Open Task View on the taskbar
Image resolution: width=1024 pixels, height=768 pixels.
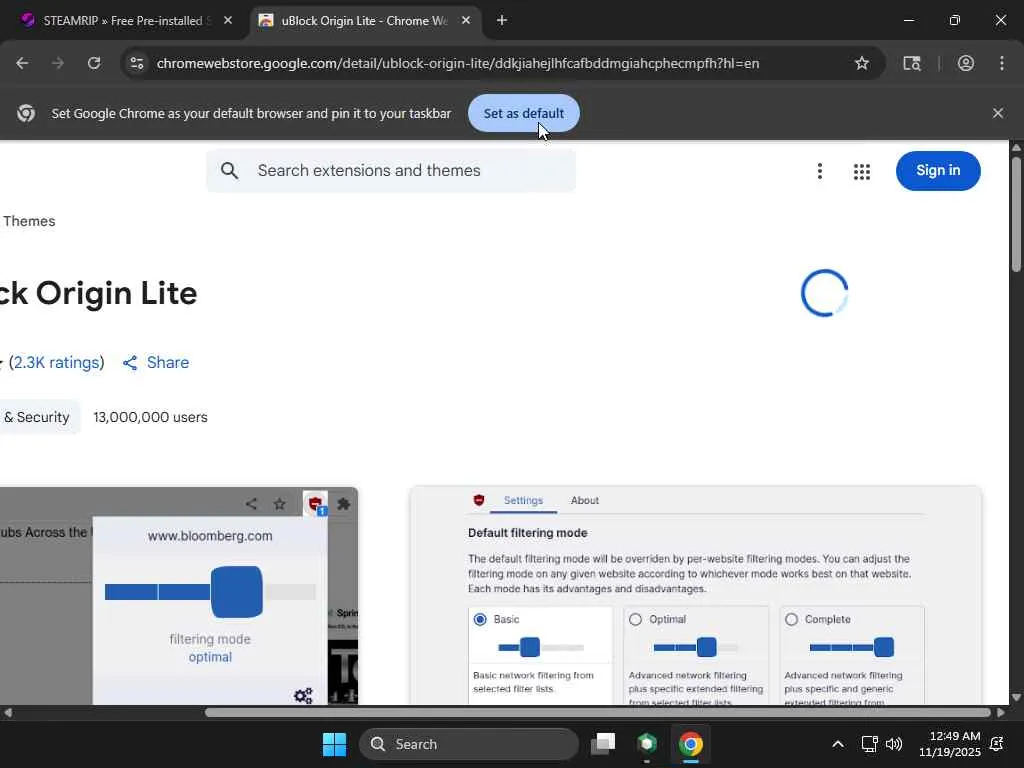click(603, 744)
